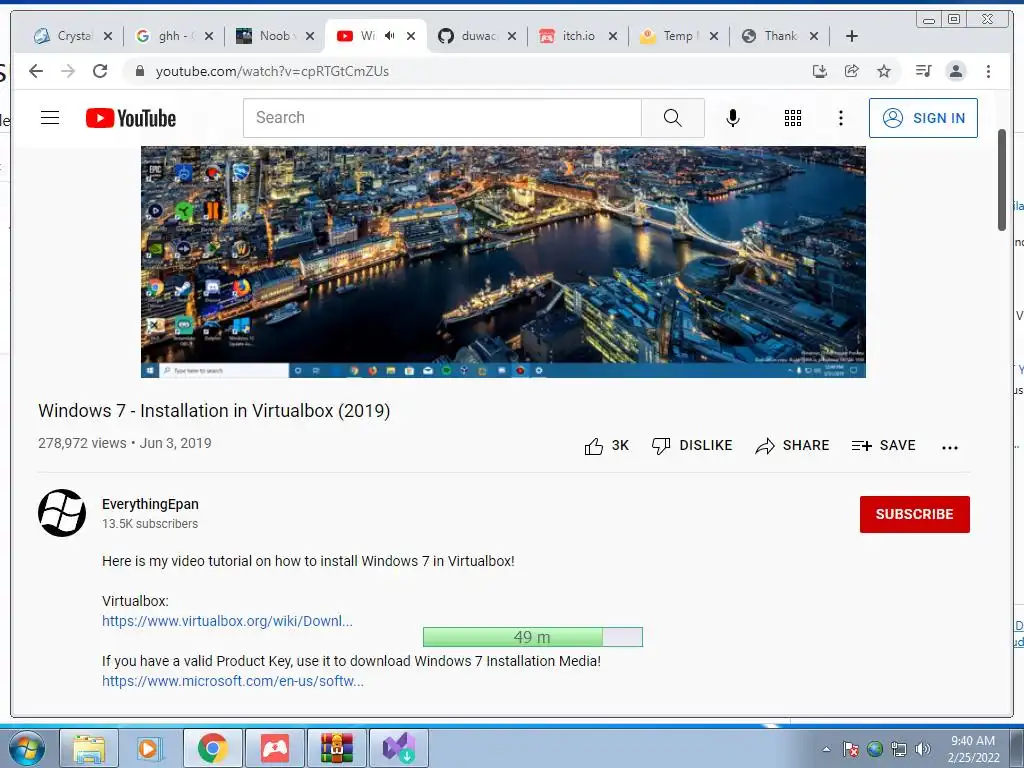Click into the YouTube Search field
The width and height of the screenshot is (1024, 768).
click(x=442, y=118)
